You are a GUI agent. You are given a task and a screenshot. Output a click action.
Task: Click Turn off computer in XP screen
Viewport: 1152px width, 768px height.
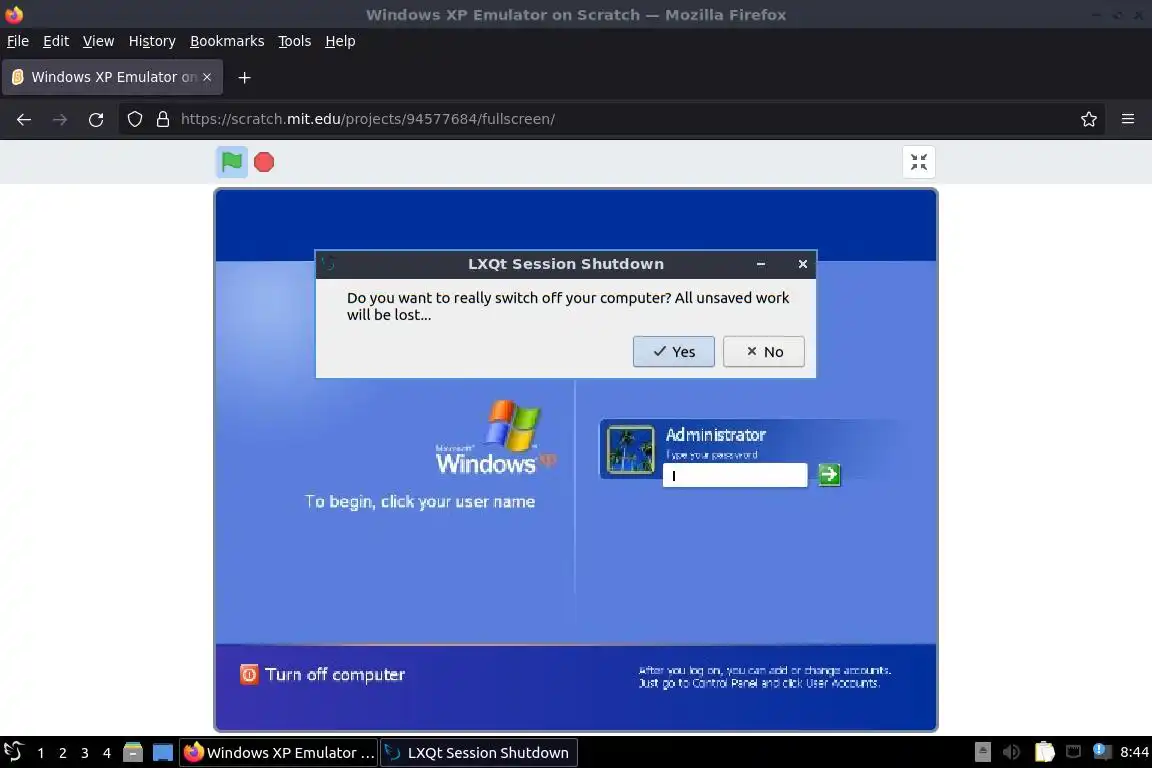point(335,675)
